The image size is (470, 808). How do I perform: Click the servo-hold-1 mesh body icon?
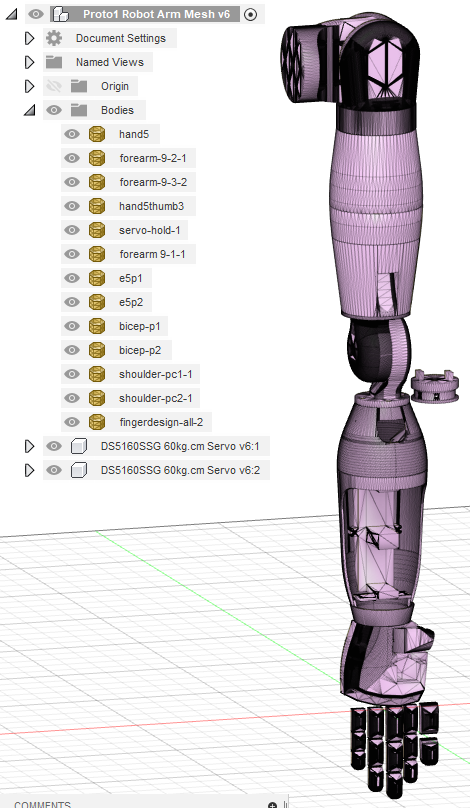(96, 230)
